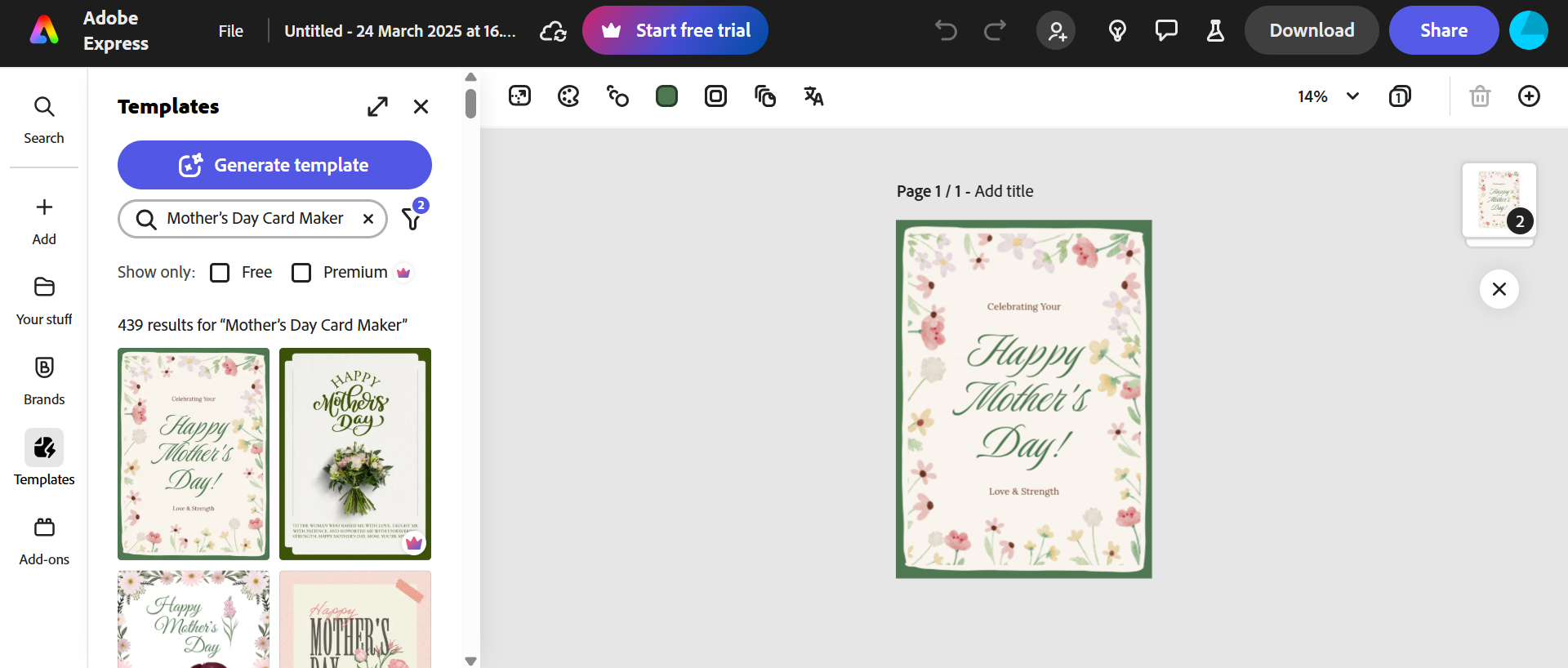Open the user profile avatar
This screenshot has width=1568, height=668.
point(1529,30)
